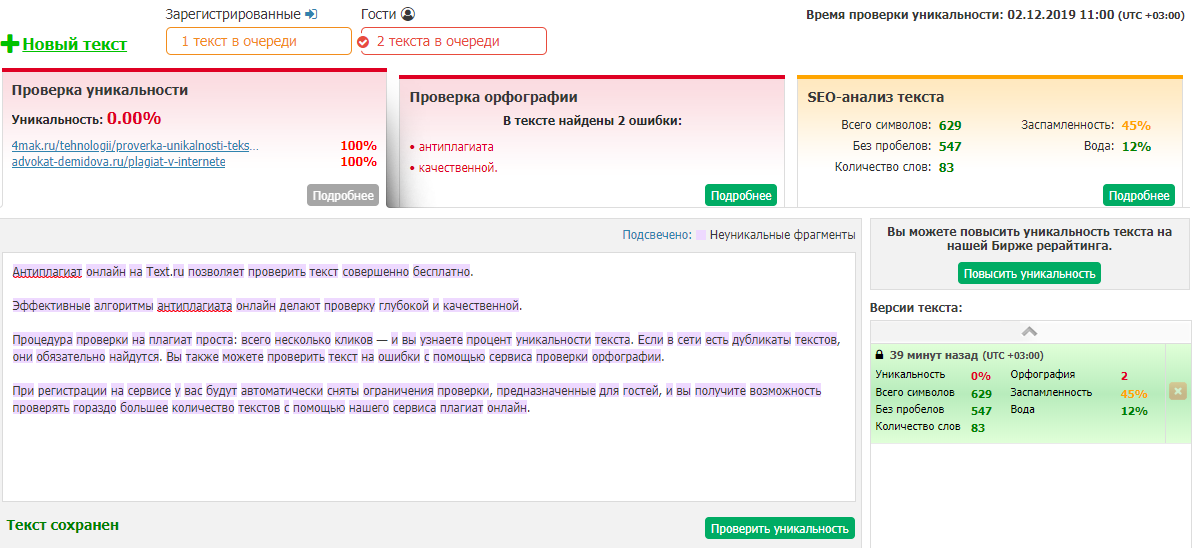Screen dimensions: 1193x548
Task: Click the Гости label
Action: pos(379,14)
